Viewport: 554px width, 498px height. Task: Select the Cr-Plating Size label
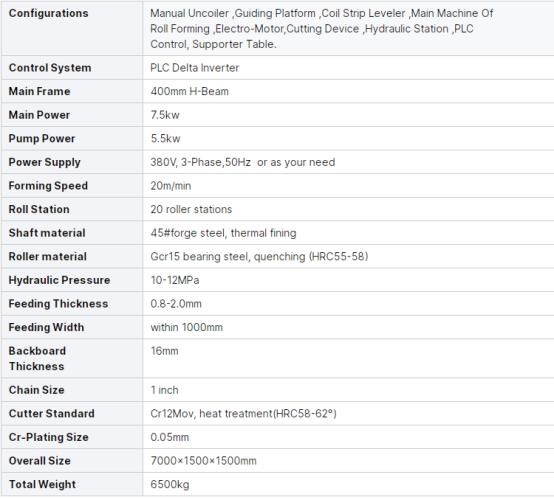[x=48, y=438]
